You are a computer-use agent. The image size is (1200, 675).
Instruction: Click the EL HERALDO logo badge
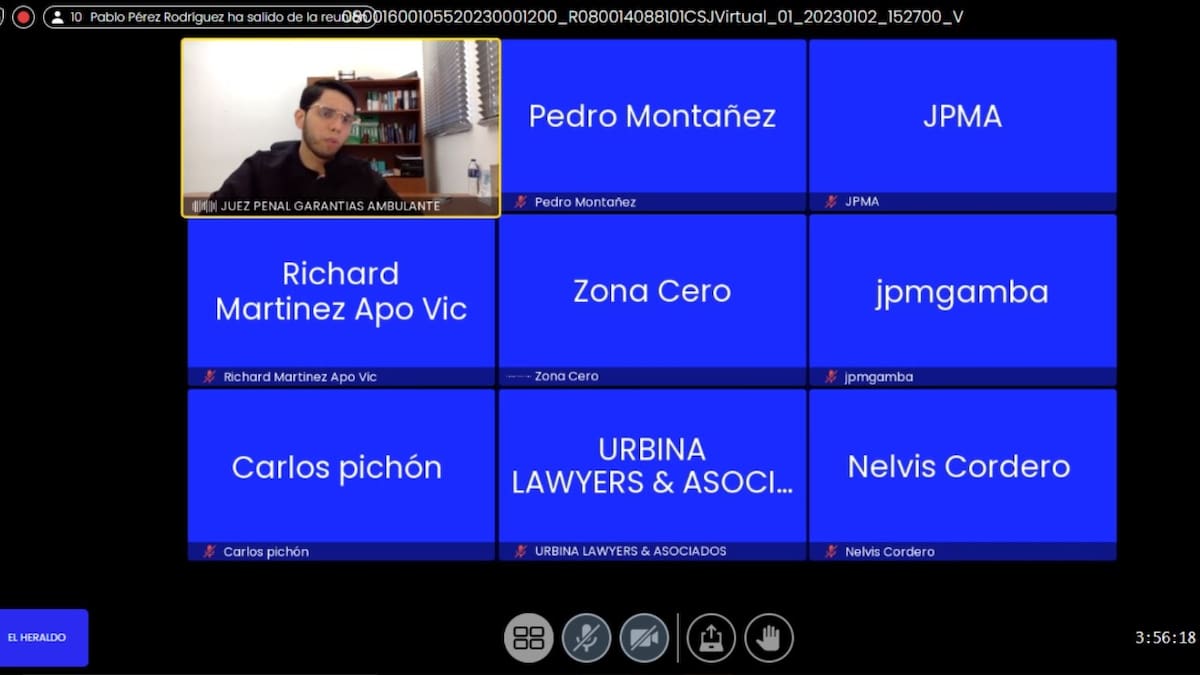coord(44,637)
